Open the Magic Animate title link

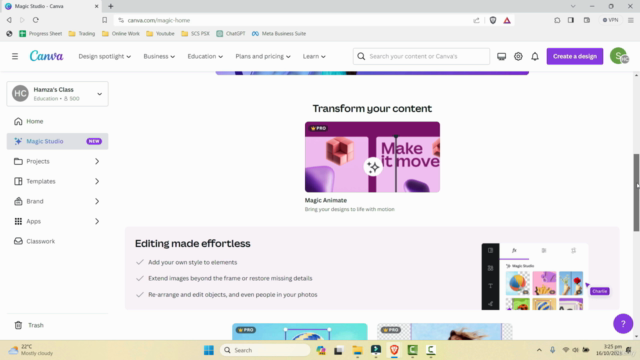click(x=326, y=200)
